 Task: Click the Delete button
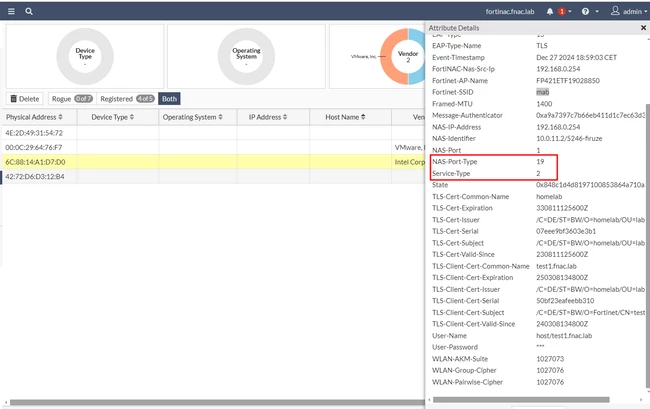point(24,99)
